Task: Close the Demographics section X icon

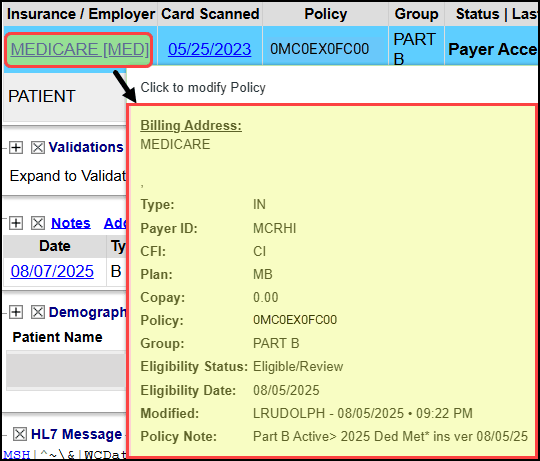Action: [38, 312]
